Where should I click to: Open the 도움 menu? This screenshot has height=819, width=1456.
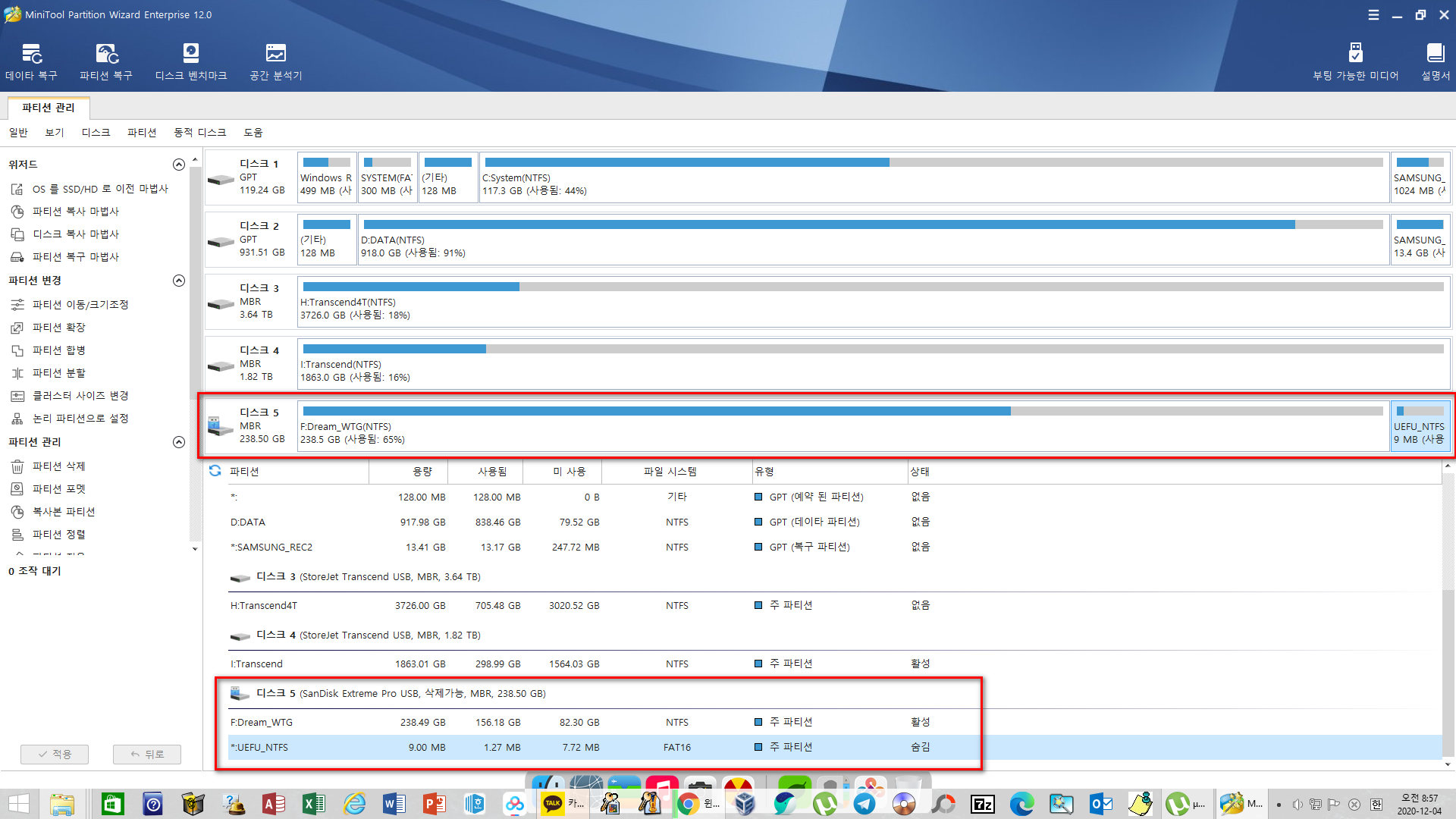point(253,133)
